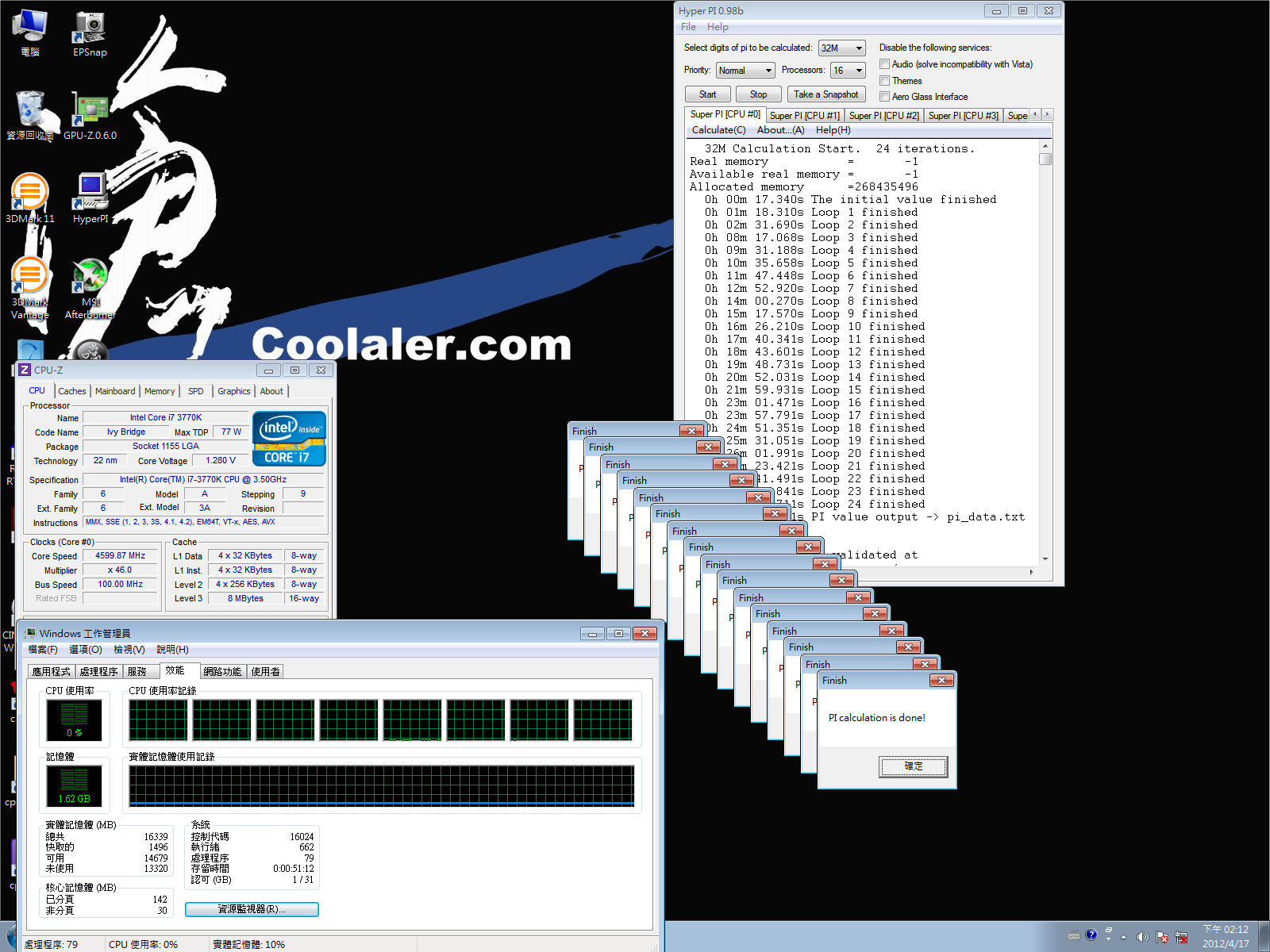Image resolution: width=1270 pixels, height=952 pixels.
Task: Open the Priority Normal dropdown
Action: pos(745,70)
